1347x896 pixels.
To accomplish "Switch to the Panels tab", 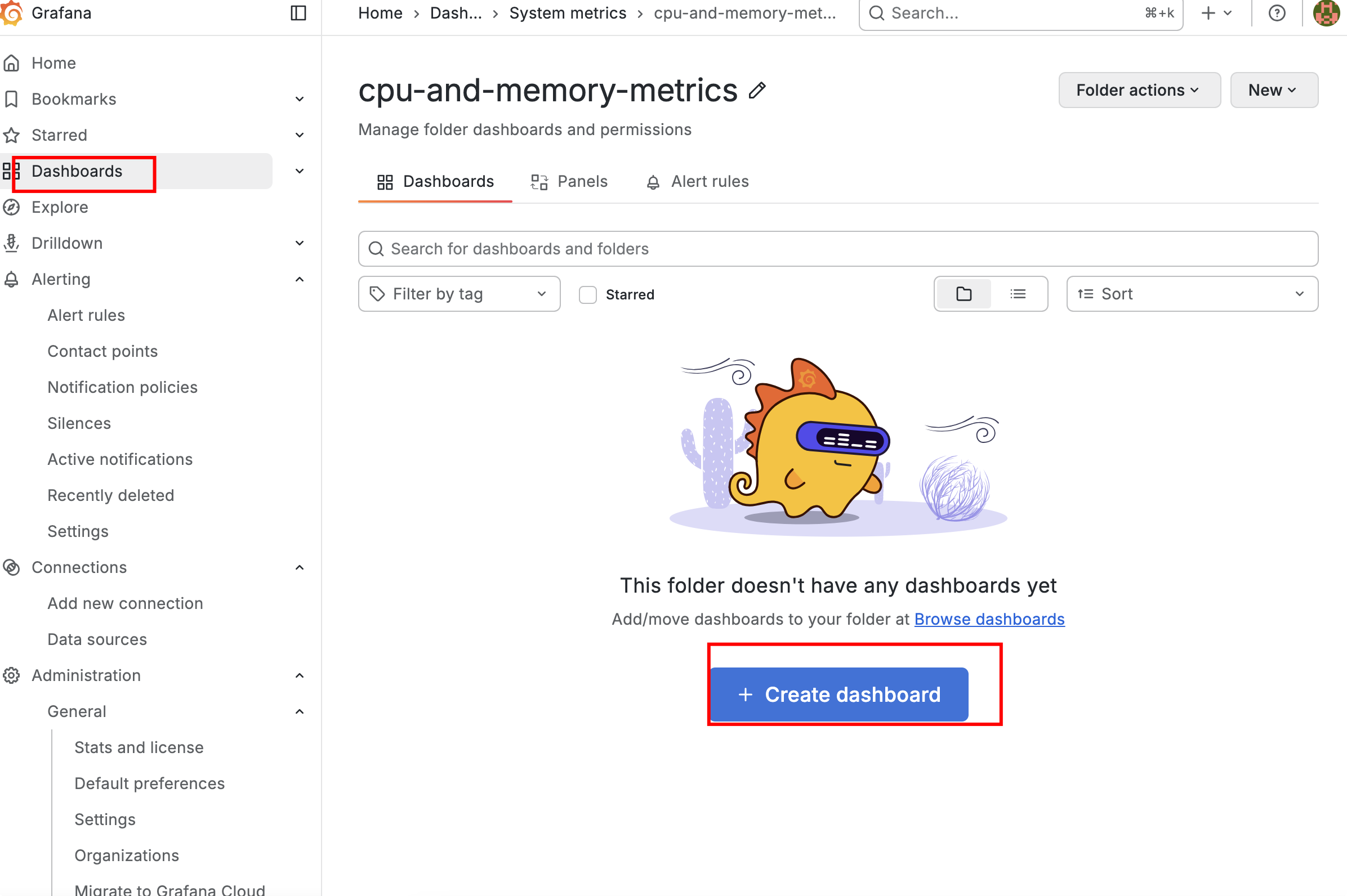I will tap(569, 182).
